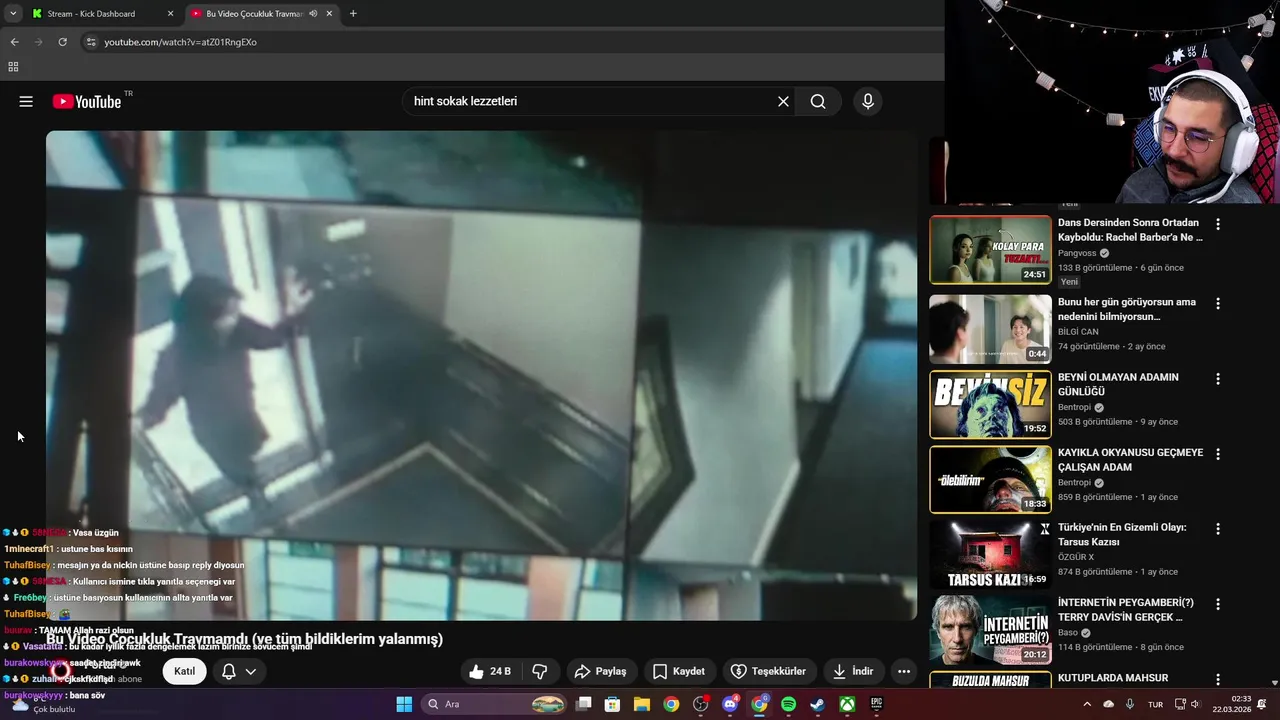Open the 'Çok bulutlu' weather widget
Image resolution: width=1280 pixels, height=720 pixels.
pyautogui.click(x=45, y=704)
